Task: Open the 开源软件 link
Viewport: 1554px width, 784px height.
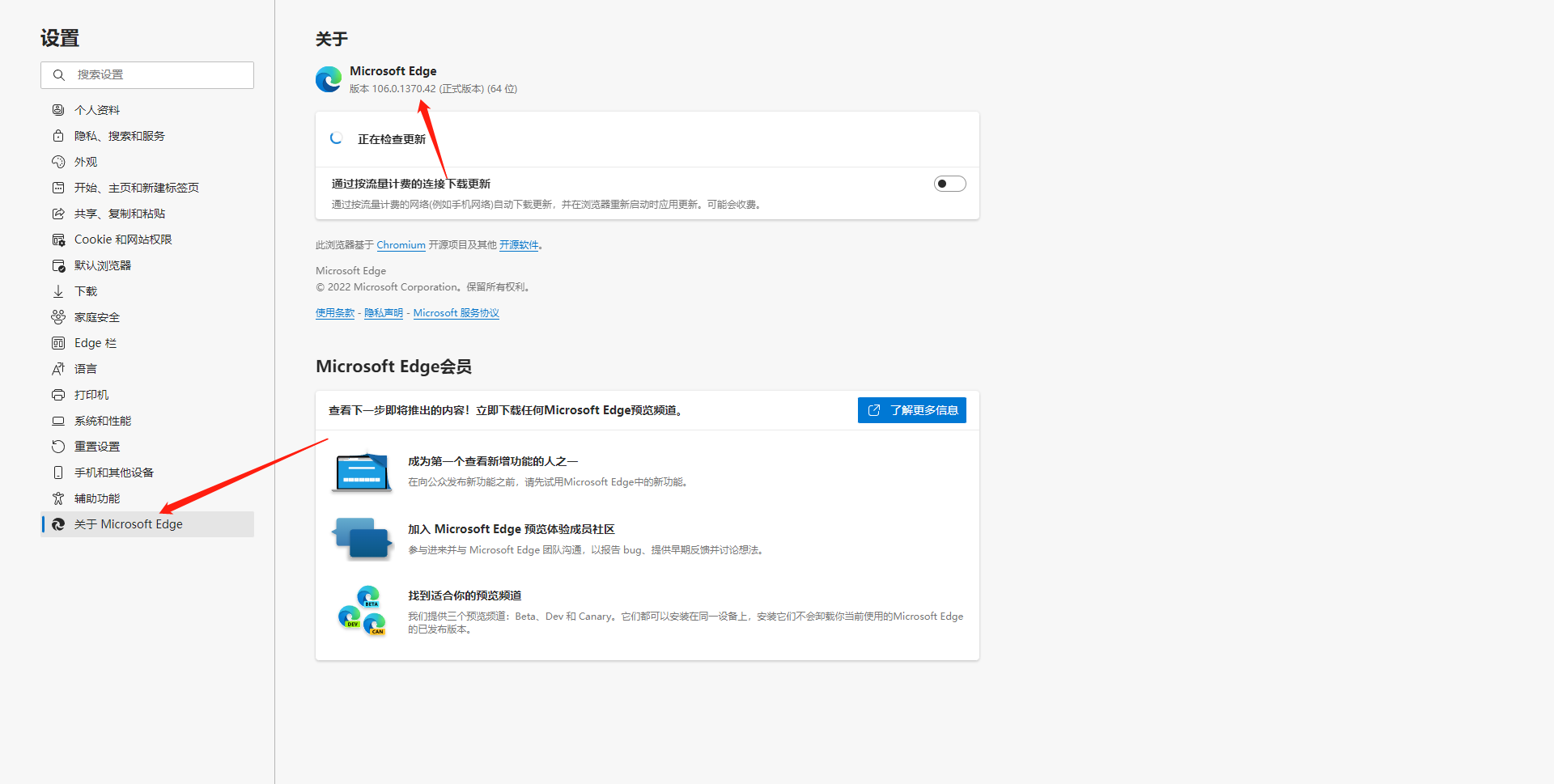Action: click(519, 245)
